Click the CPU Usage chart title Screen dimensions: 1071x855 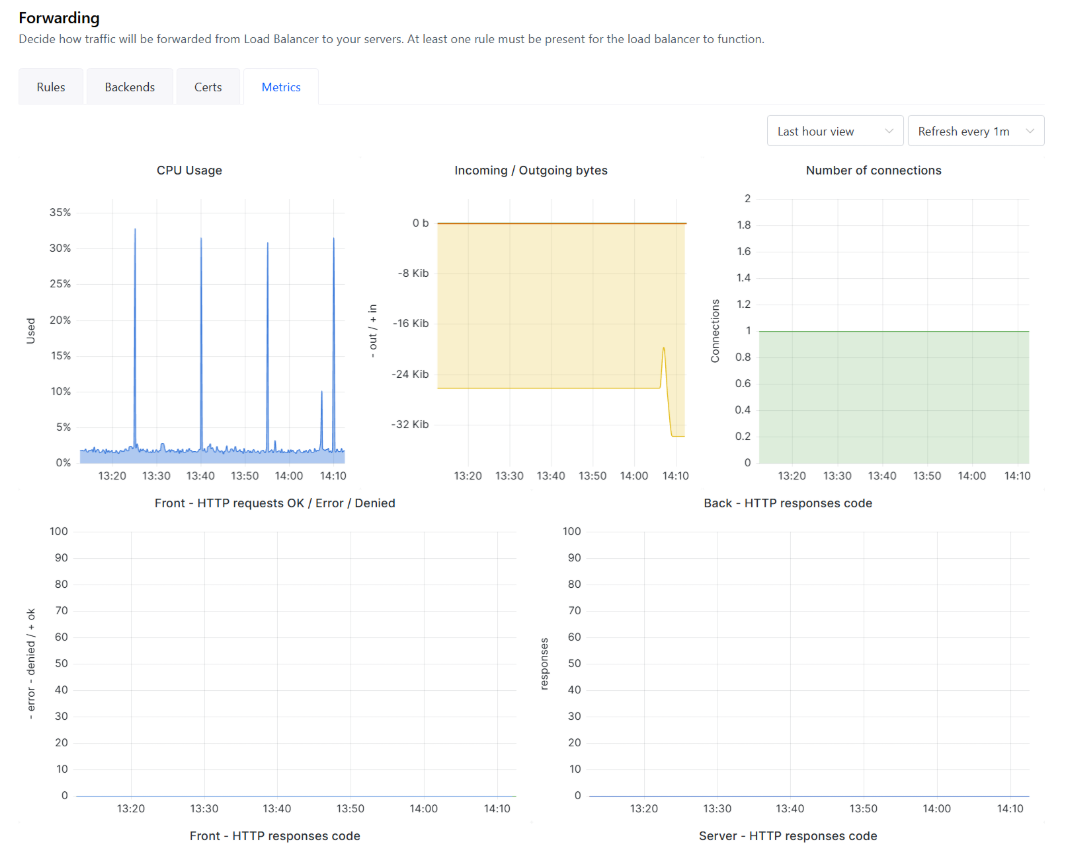(189, 170)
